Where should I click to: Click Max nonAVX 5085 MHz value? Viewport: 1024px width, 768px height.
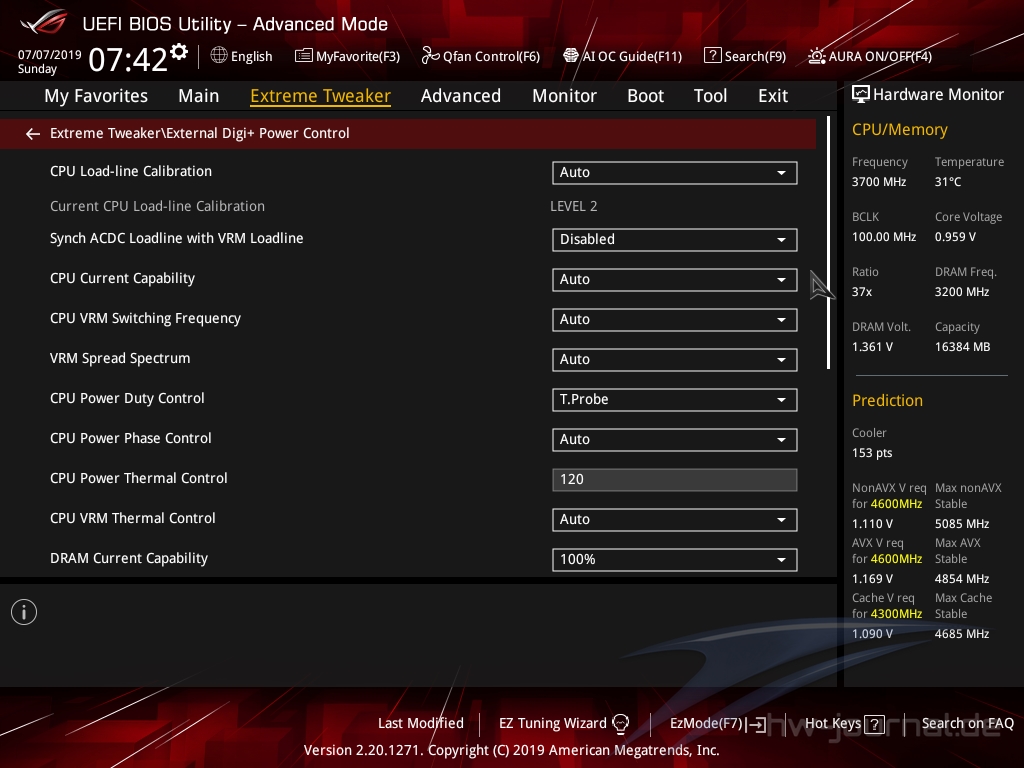click(962, 524)
